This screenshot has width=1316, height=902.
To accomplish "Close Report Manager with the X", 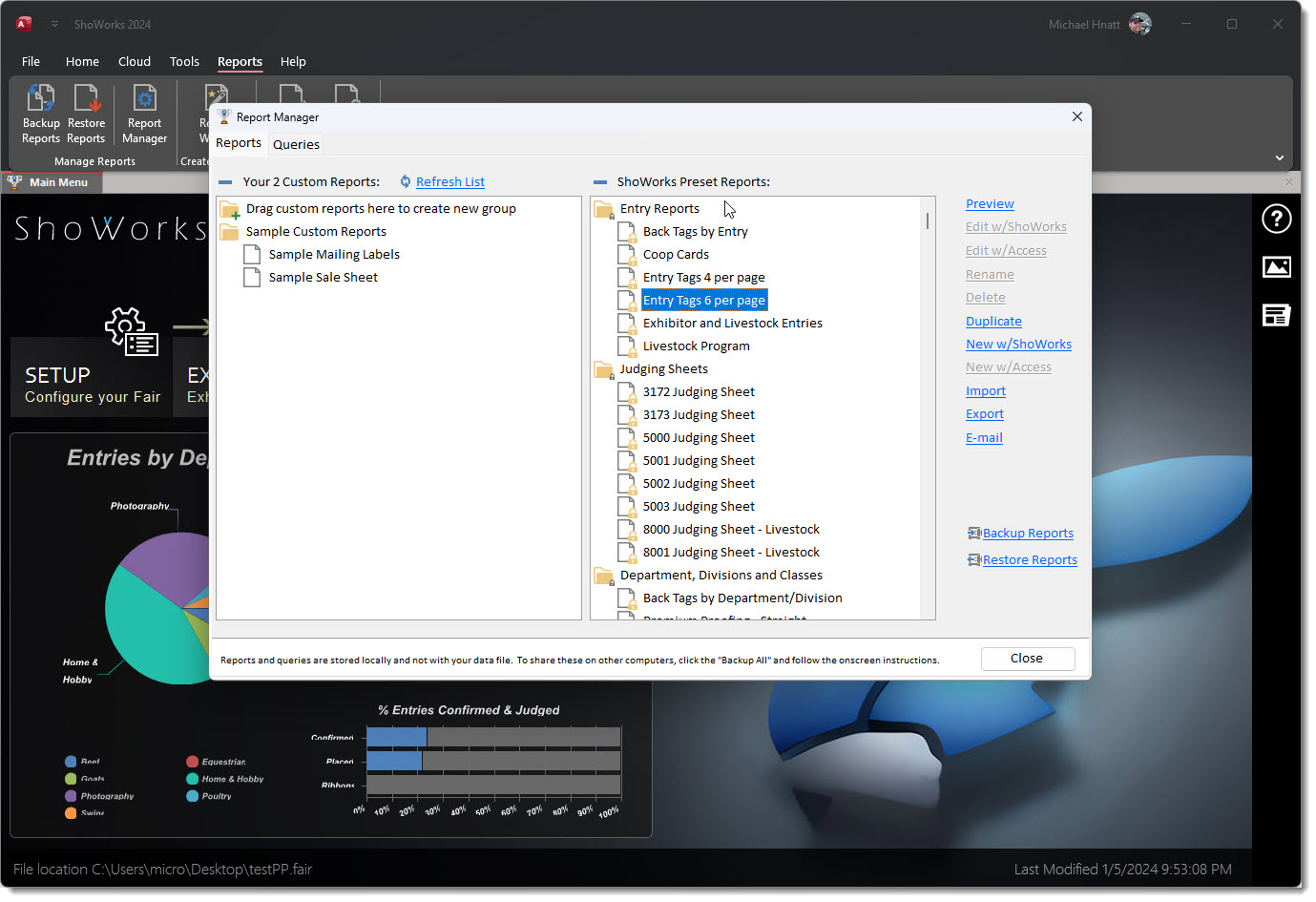I will pyautogui.click(x=1076, y=116).
